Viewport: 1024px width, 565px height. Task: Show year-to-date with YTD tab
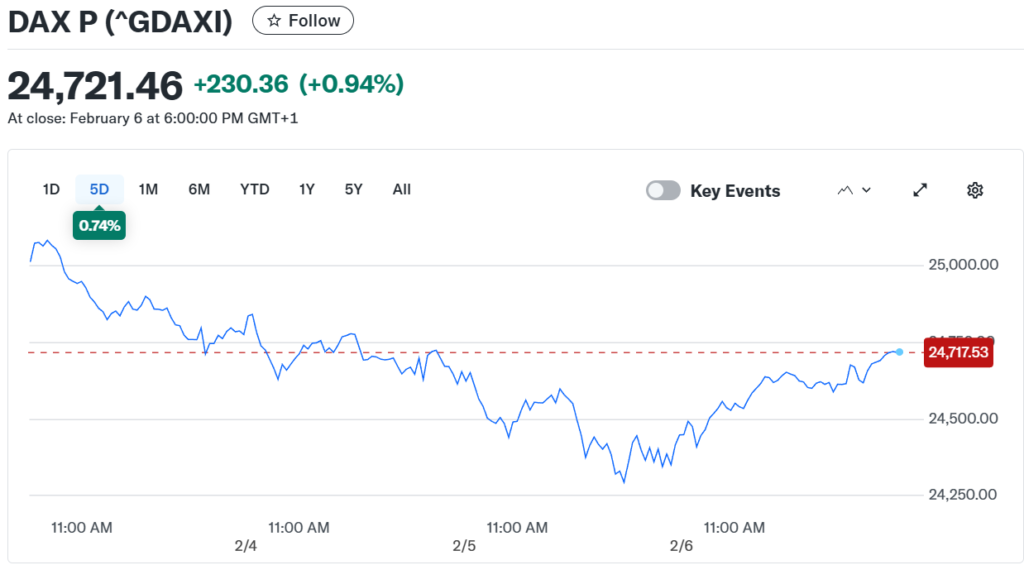[x=255, y=189]
